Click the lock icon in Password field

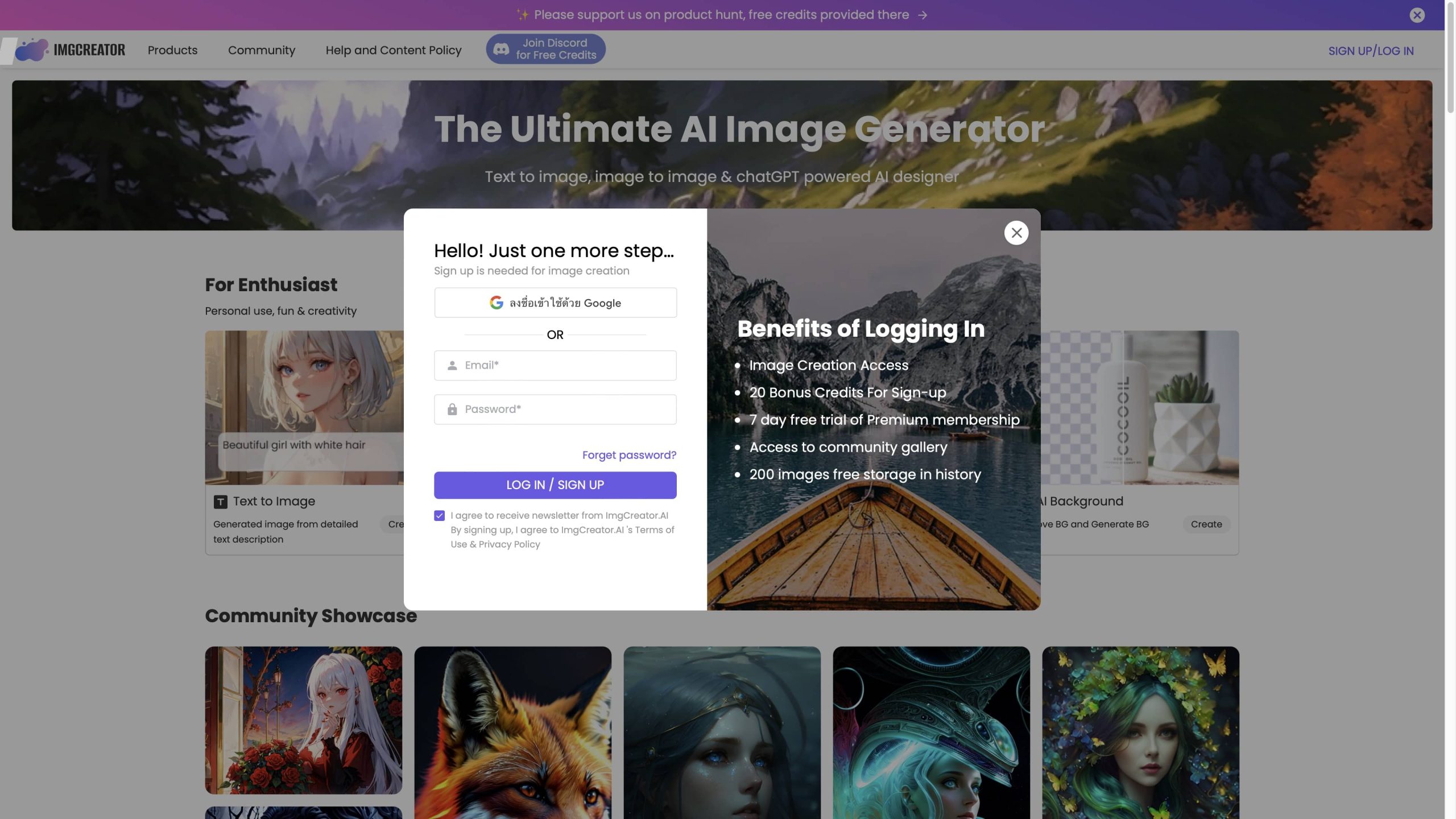[452, 409]
